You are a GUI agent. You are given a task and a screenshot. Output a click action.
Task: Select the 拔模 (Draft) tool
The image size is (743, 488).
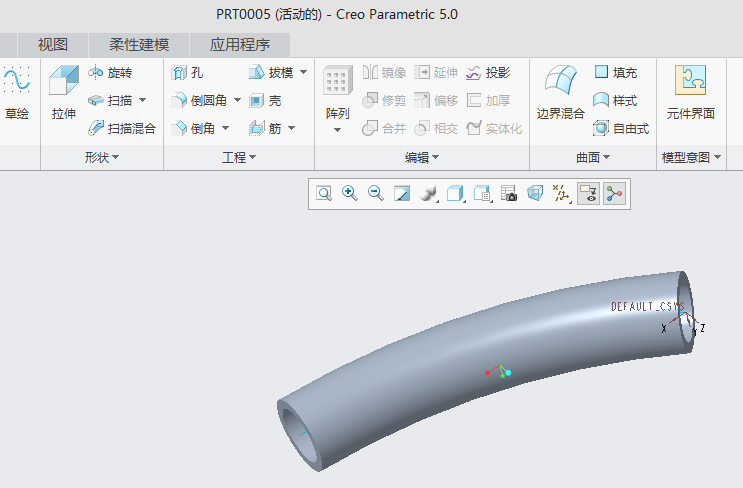(272, 72)
